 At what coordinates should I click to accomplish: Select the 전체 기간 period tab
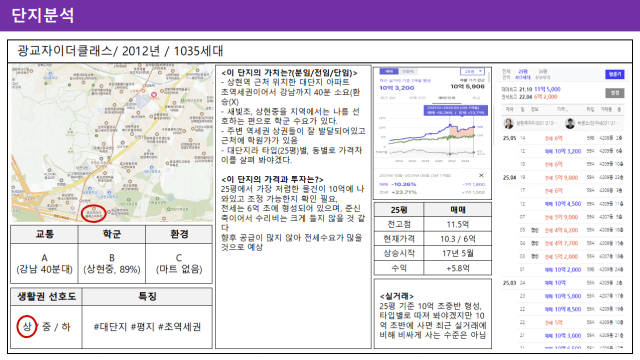417,98
